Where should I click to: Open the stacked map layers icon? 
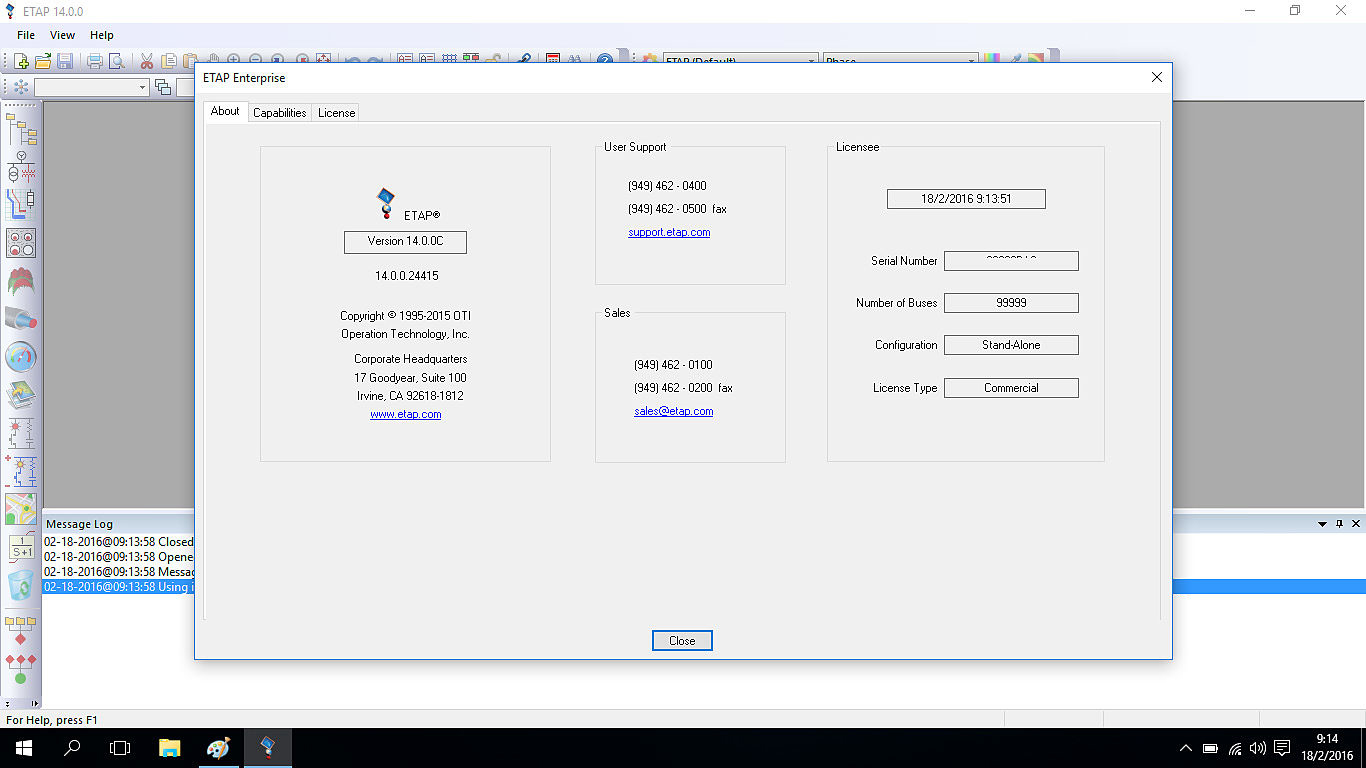[x=21, y=394]
